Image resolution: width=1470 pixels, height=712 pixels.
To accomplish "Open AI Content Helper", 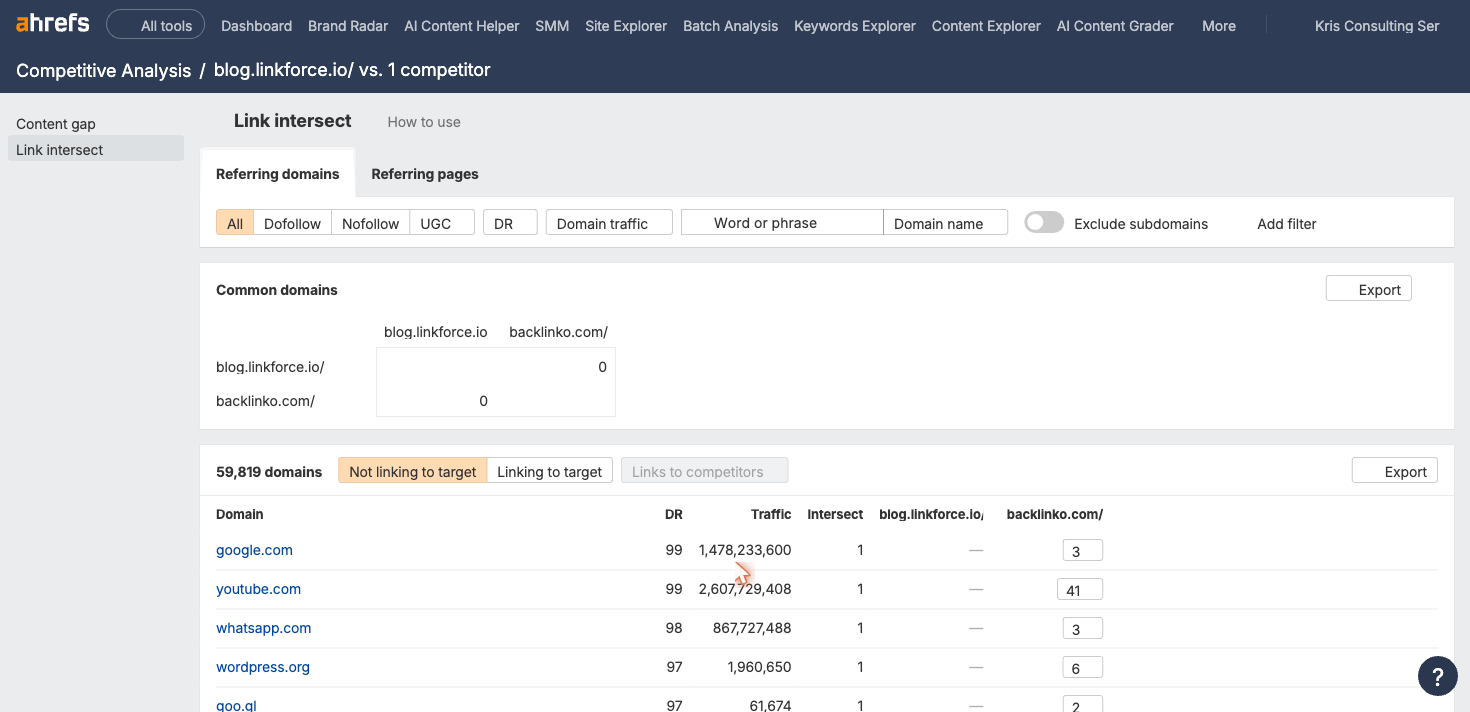I will 462,26.
